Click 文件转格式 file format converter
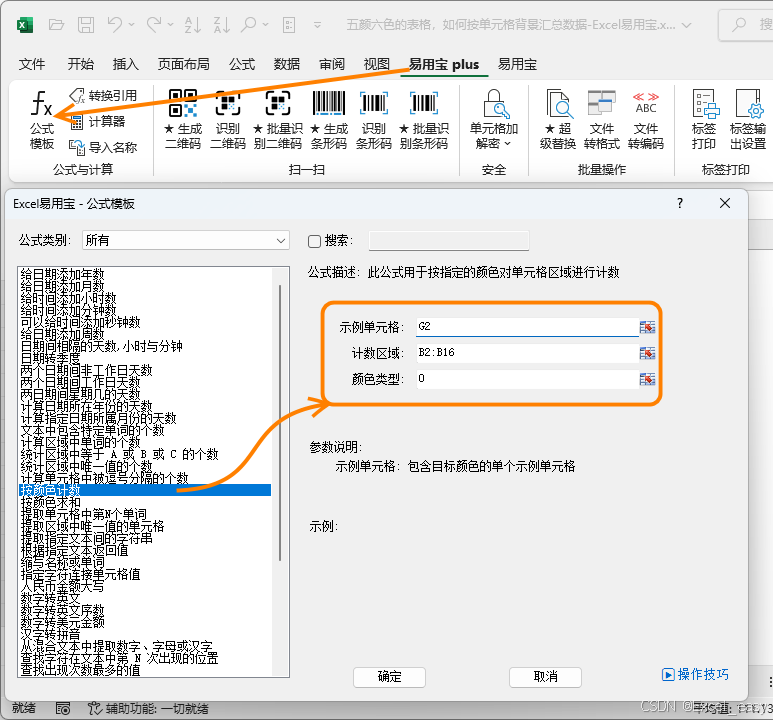This screenshot has height=720, width=773. click(601, 120)
